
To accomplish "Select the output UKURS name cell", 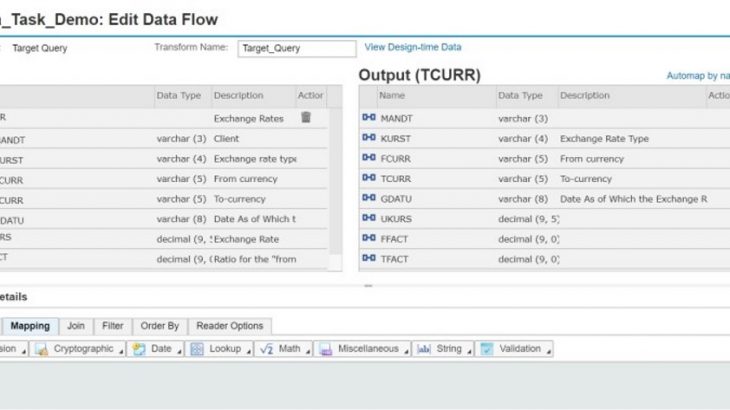I will [x=396, y=219].
